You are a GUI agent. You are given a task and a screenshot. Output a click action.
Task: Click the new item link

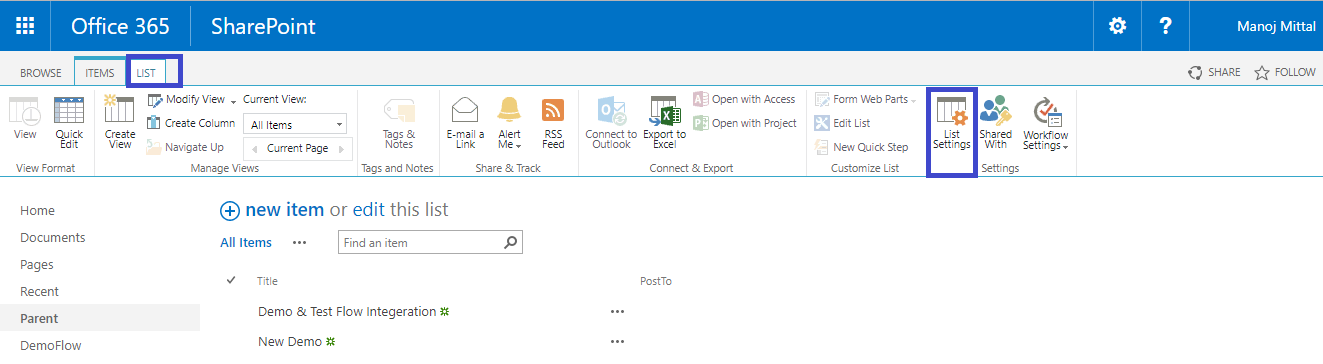272,210
